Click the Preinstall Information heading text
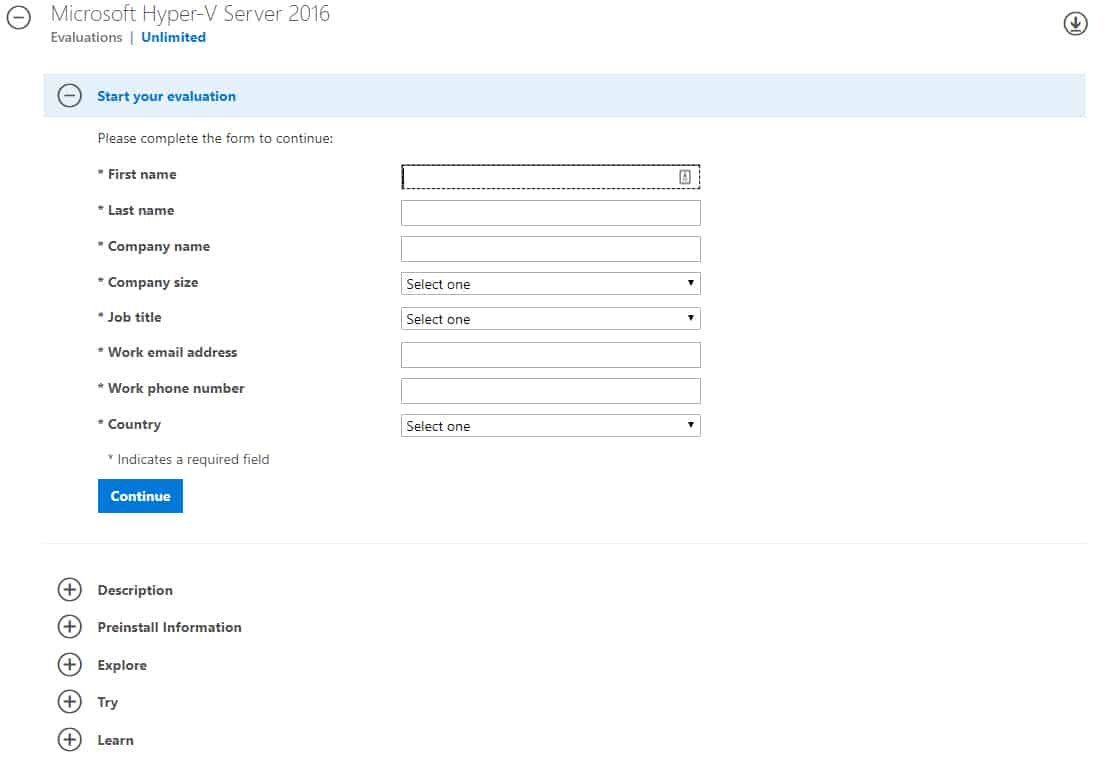This screenshot has height=780, width=1106. pos(169,627)
